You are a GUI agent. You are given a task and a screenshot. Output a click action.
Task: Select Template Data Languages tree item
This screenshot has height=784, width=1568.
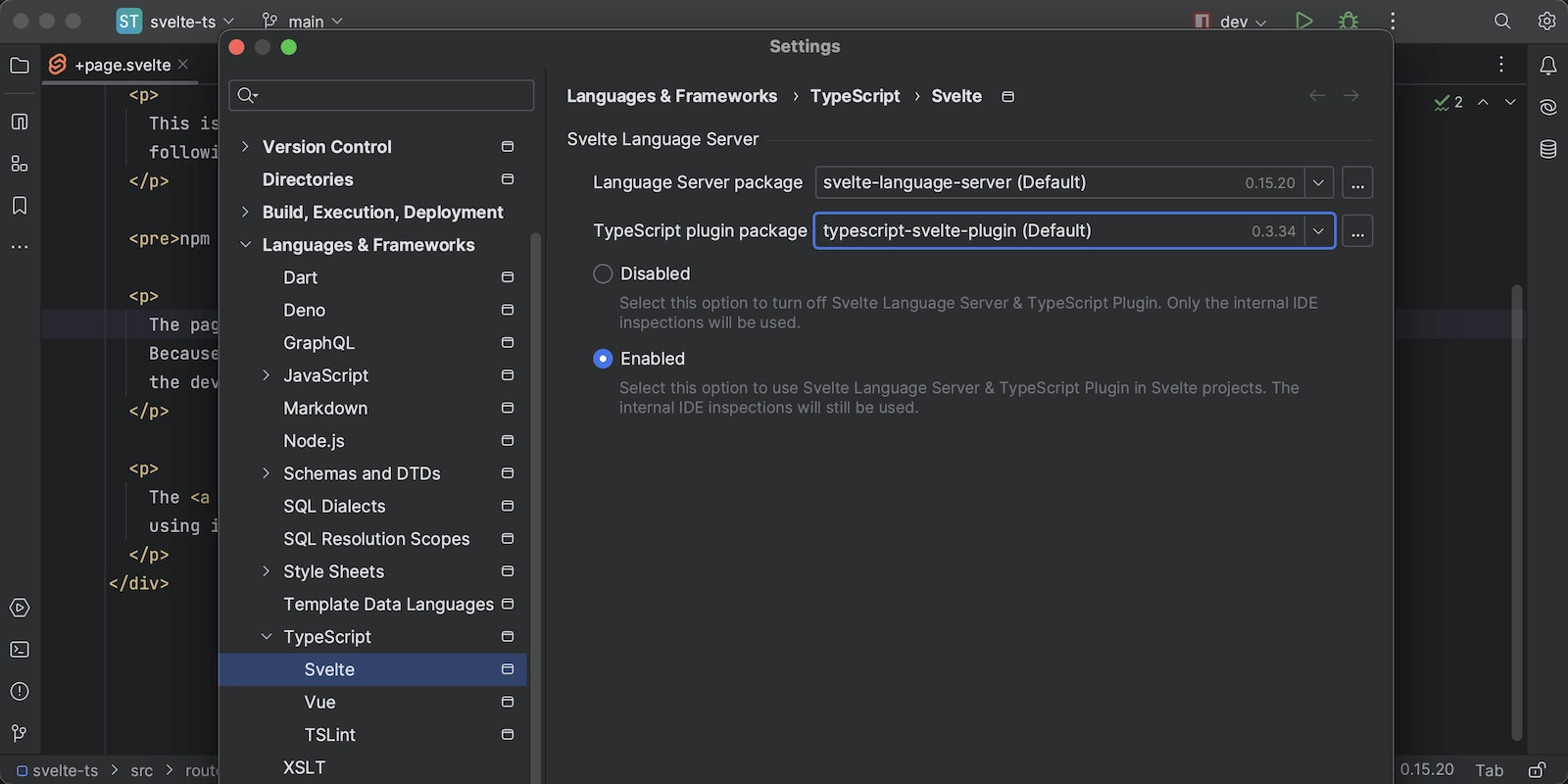372,604
